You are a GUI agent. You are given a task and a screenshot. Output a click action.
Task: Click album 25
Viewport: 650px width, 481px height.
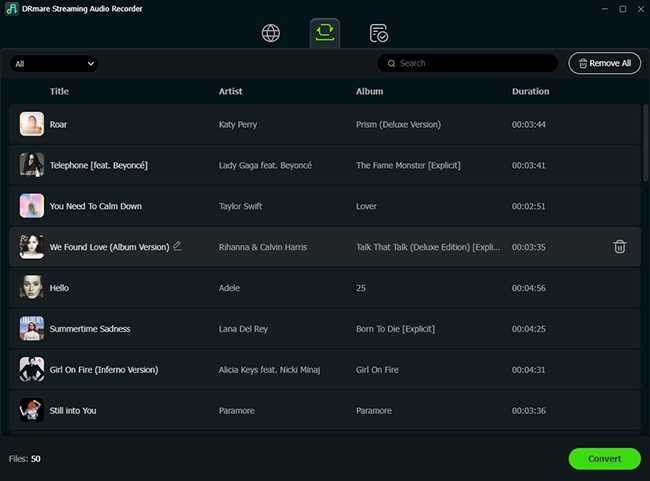point(361,288)
